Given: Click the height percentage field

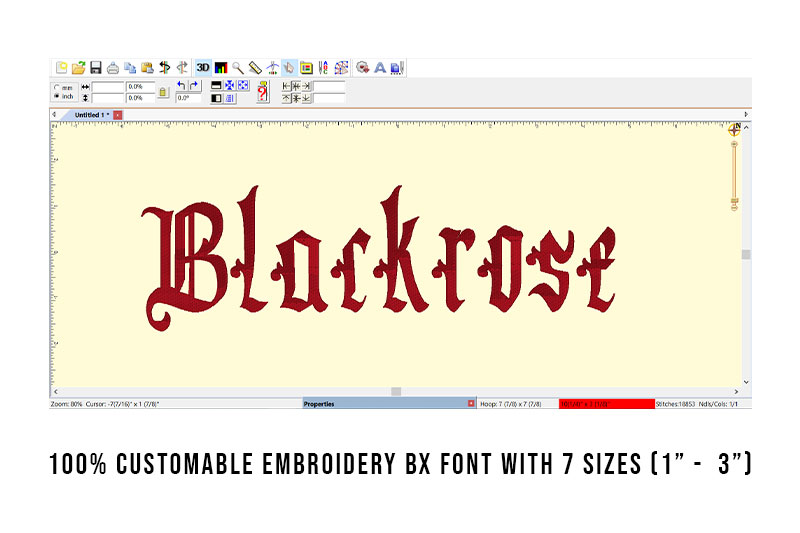Looking at the screenshot, I should point(140,98).
